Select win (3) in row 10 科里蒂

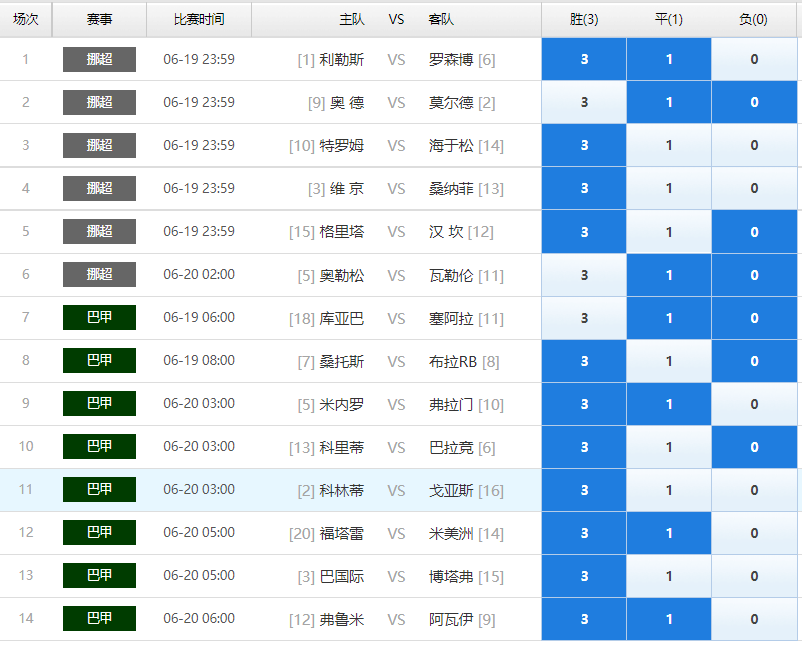[584, 447]
